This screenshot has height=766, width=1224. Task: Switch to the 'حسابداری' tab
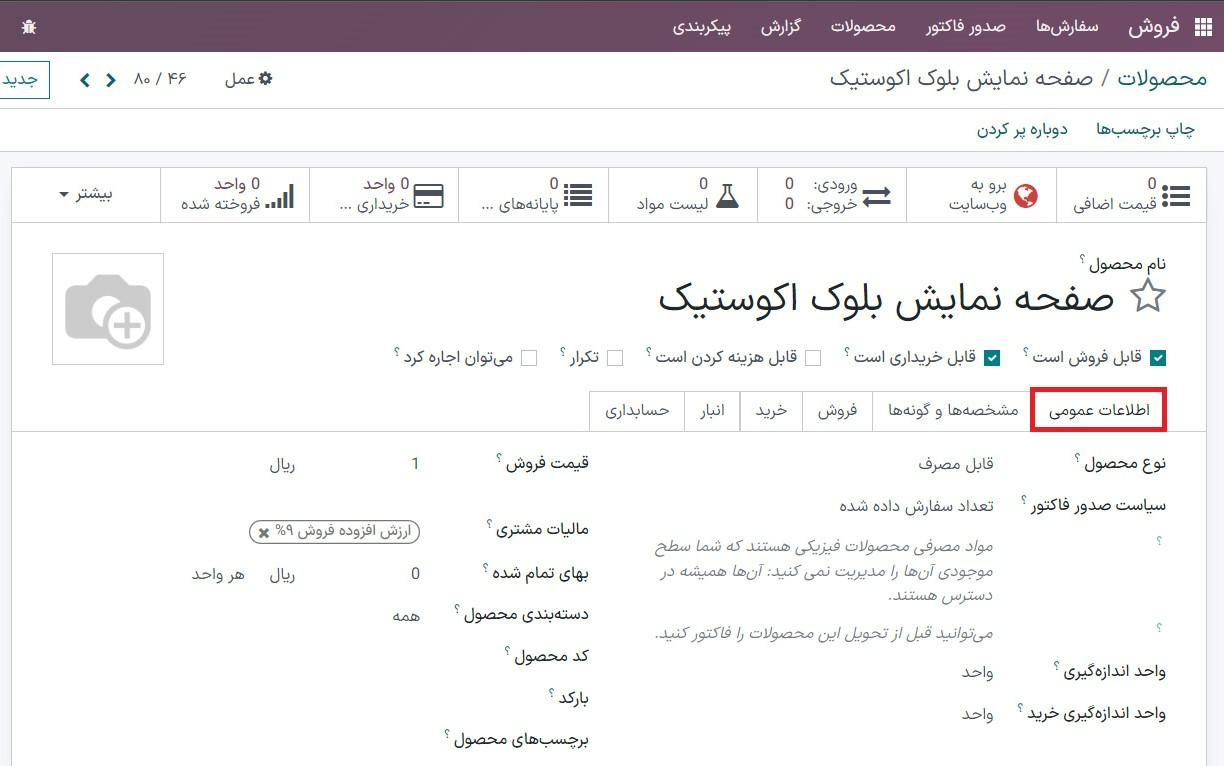click(x=636, y=411)
